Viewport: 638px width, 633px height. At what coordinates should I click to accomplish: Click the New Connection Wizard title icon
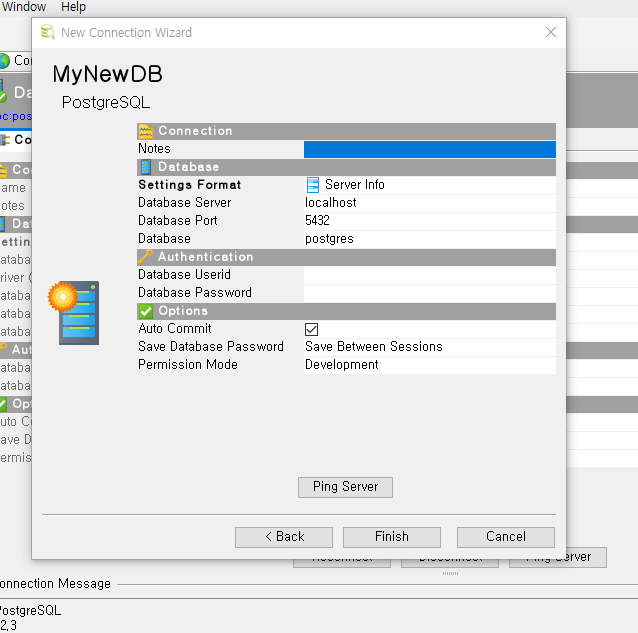point(48,32)
